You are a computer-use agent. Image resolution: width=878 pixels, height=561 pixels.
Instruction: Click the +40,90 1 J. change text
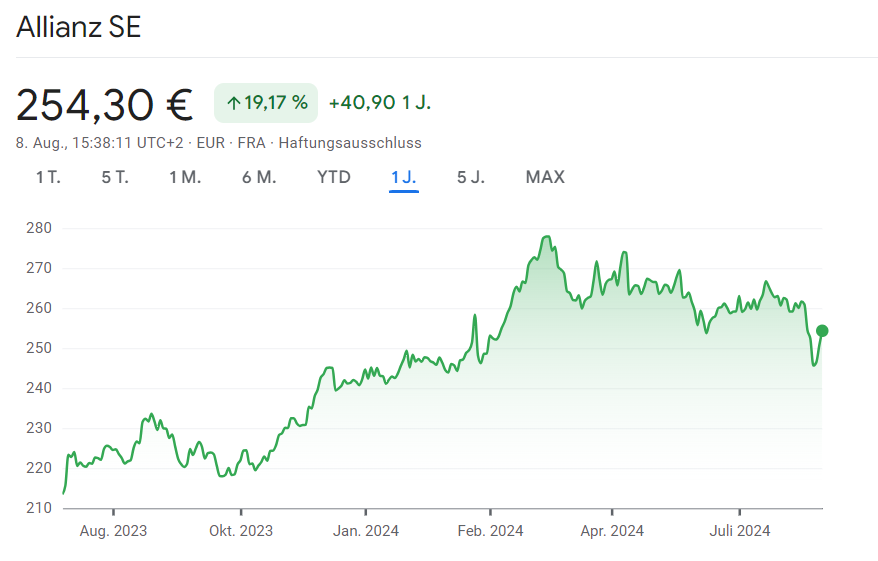point(380,103)
